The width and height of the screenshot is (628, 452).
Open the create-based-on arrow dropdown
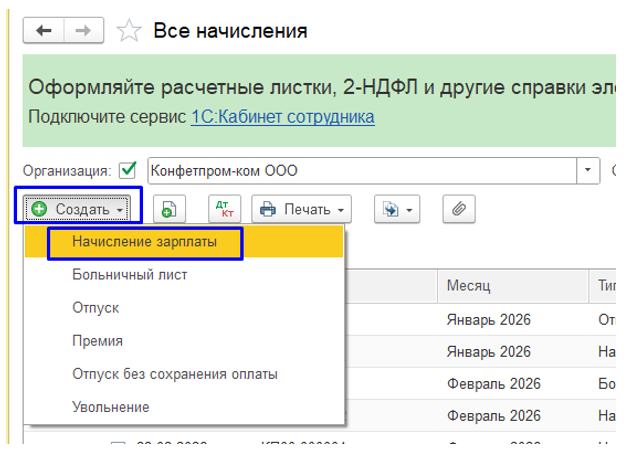click(397, 209)
